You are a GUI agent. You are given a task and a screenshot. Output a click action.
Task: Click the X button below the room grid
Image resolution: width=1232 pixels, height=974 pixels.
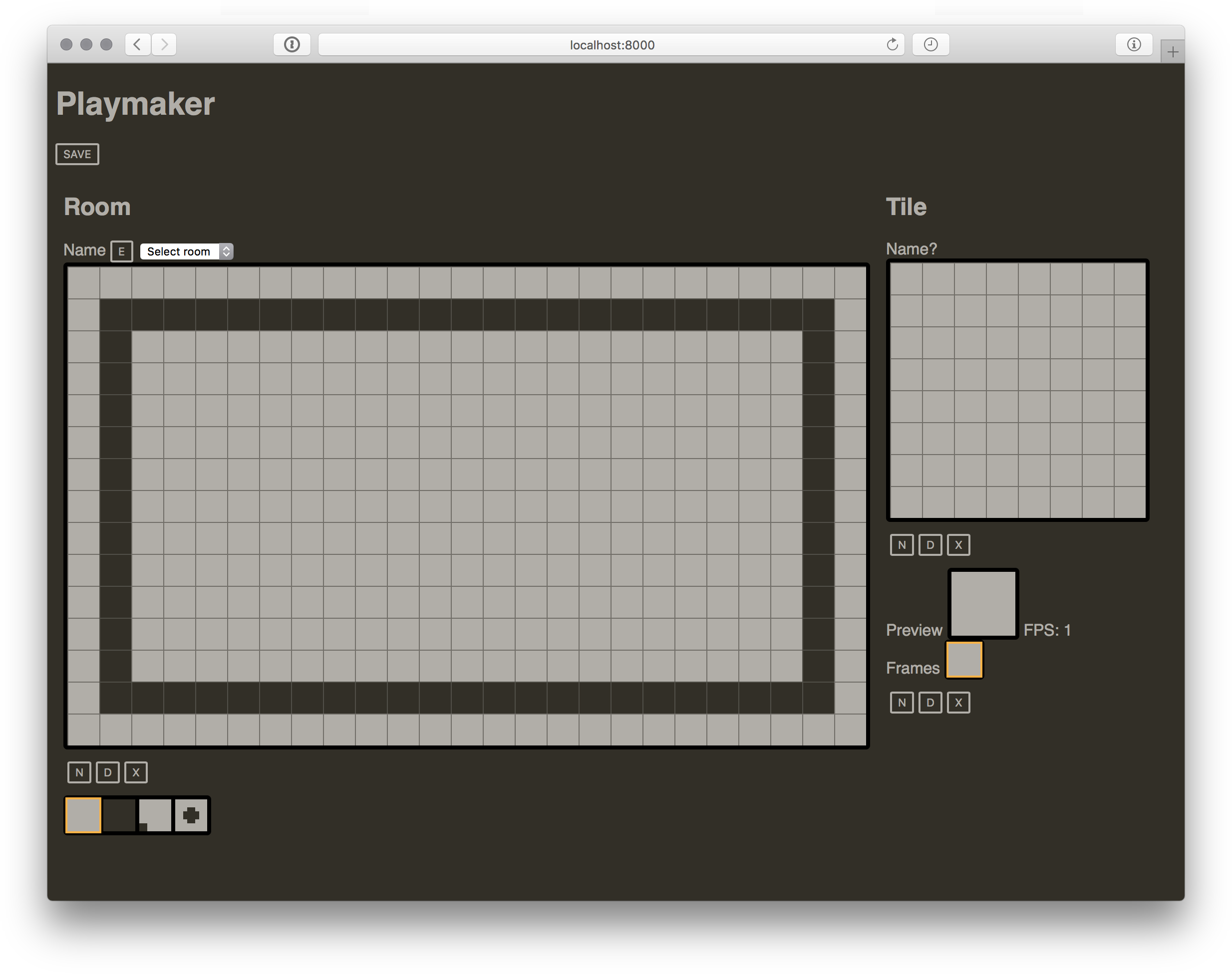[x=136, y=772]
